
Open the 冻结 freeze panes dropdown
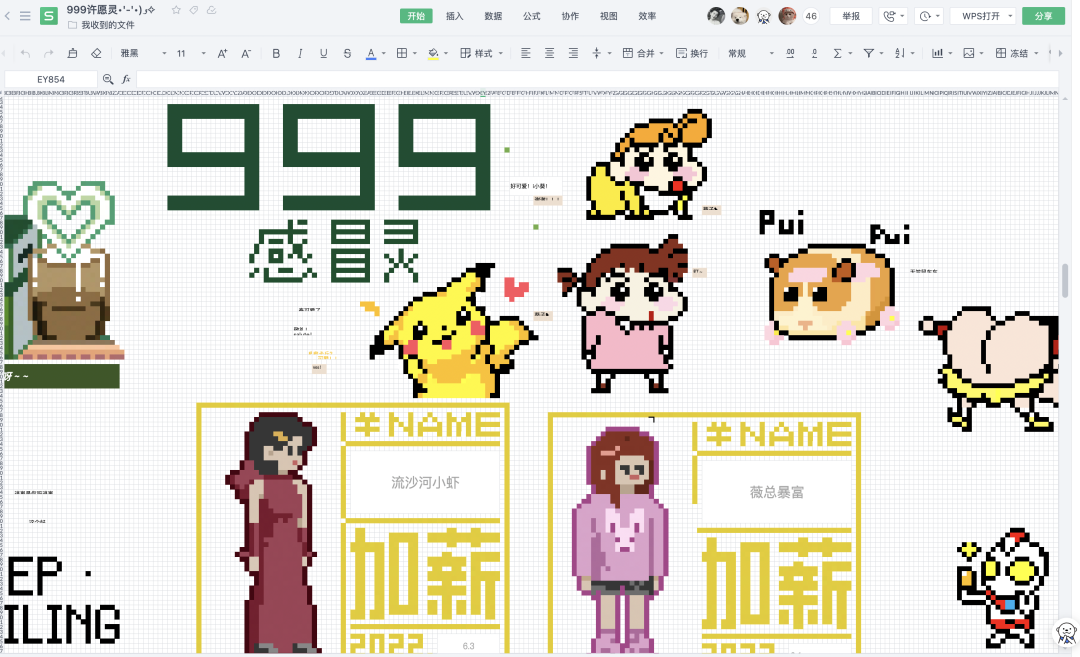1017,53
